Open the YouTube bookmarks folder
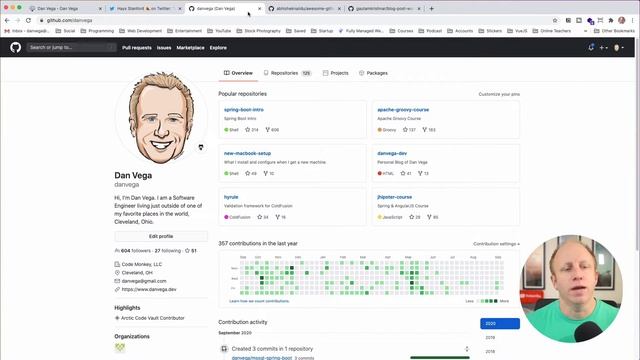 point(219,31)
